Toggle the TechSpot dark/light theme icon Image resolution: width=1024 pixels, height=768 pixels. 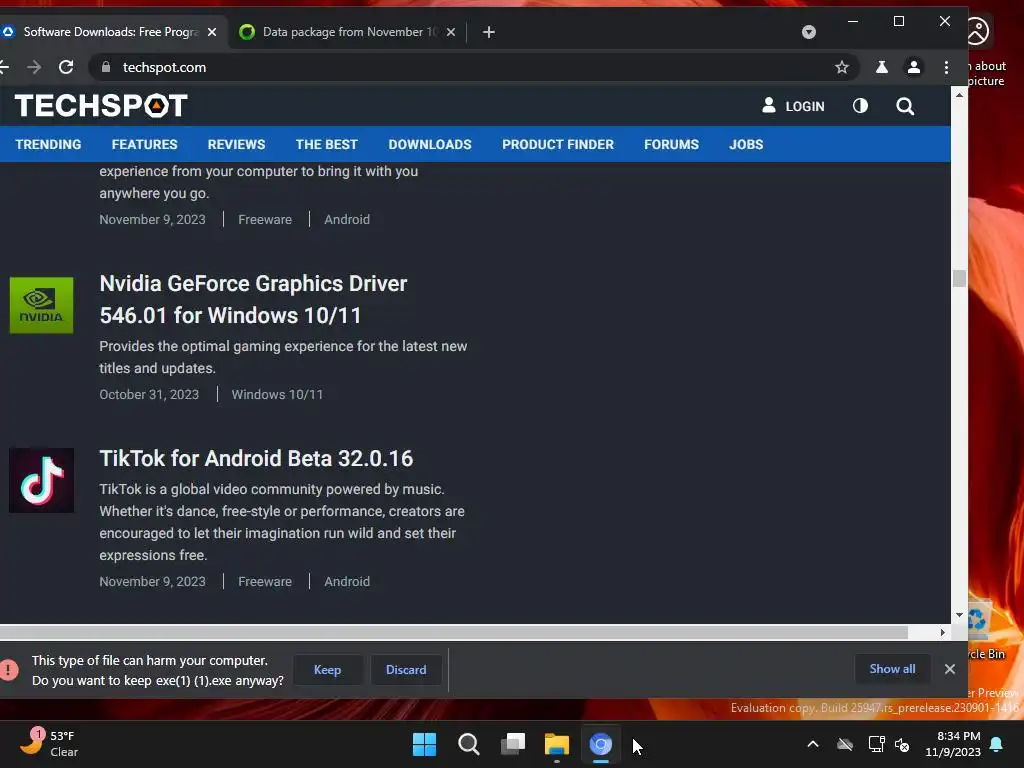[x=860, y=106]
